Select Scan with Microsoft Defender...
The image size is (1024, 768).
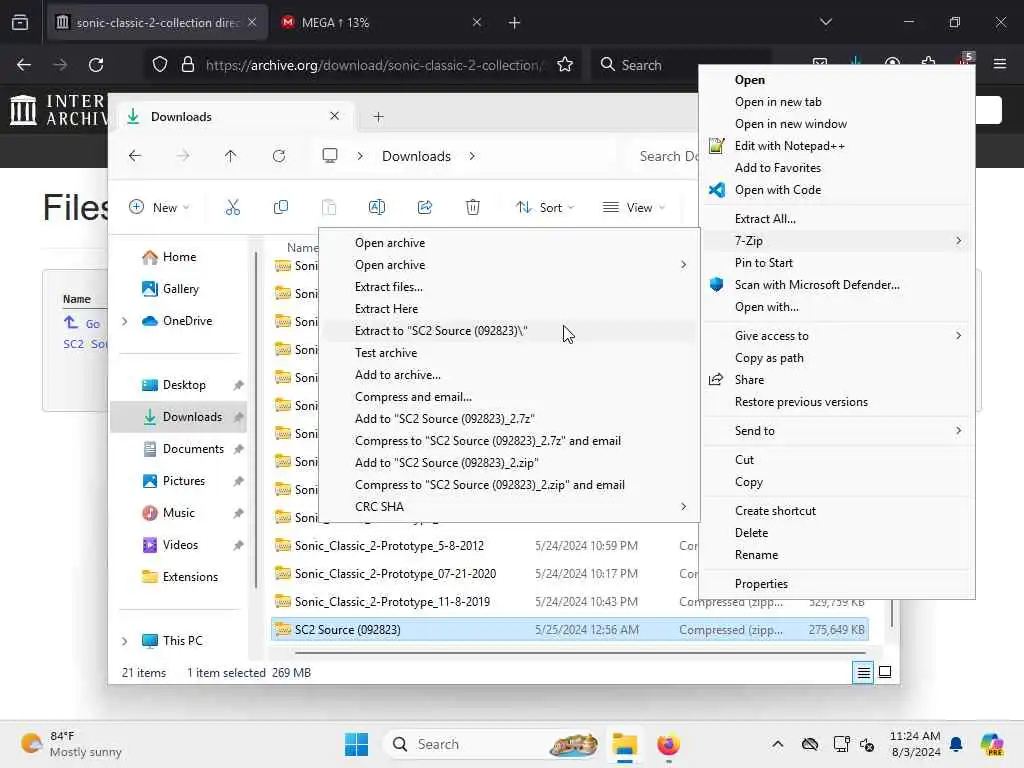pos(837,285)
